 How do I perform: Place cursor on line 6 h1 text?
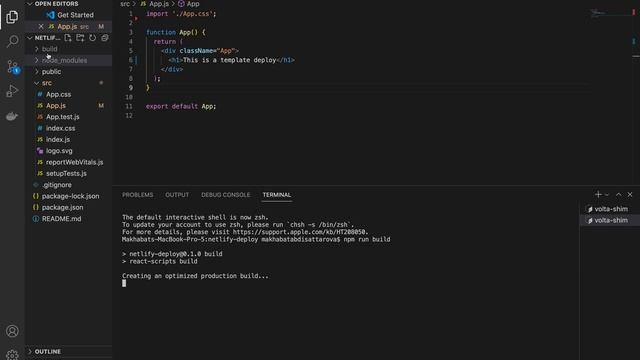pyautogui.click(x=229, y=60)
